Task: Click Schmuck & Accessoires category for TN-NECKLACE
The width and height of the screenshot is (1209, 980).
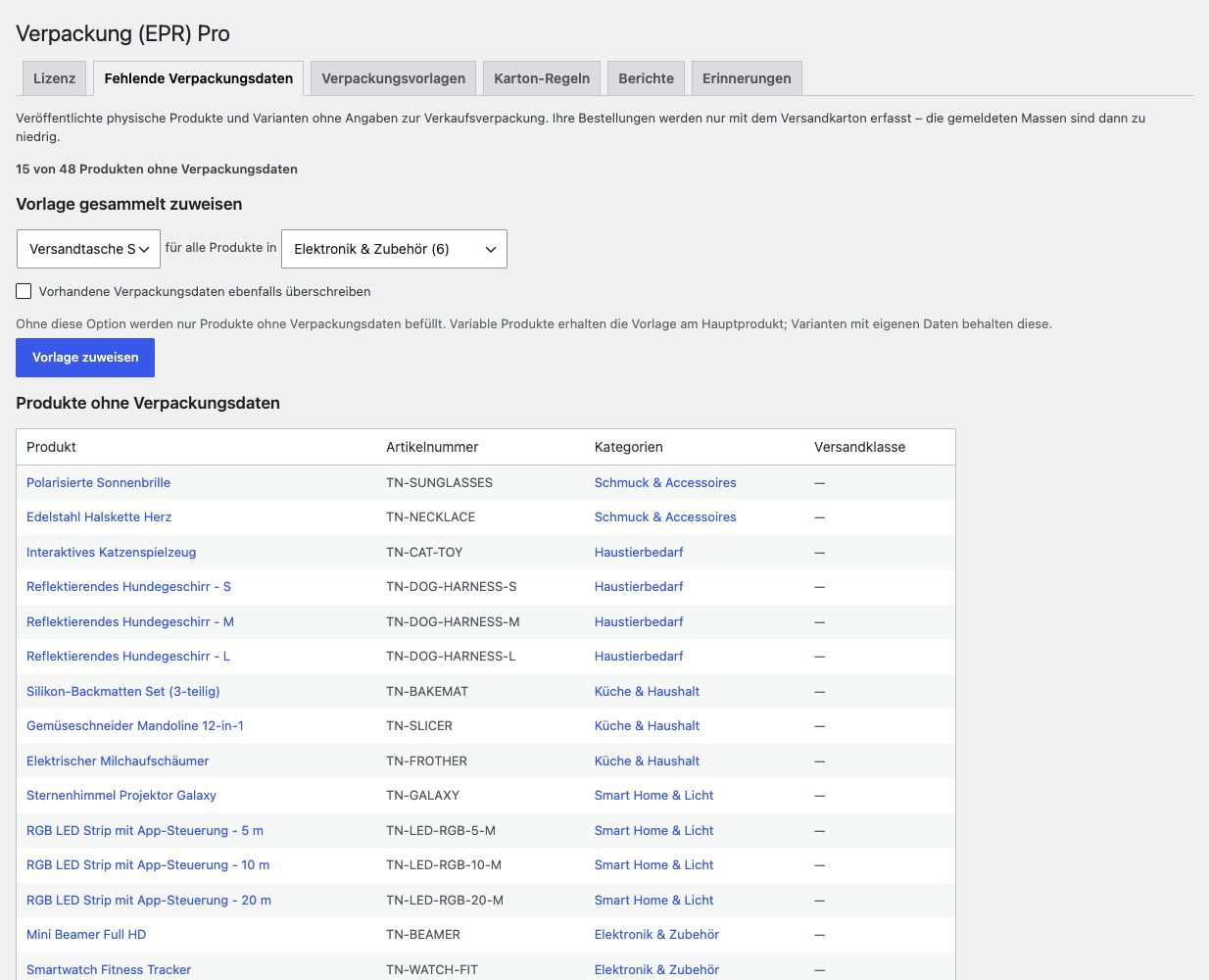Action: pyautogui.click(x=665, y=516)
